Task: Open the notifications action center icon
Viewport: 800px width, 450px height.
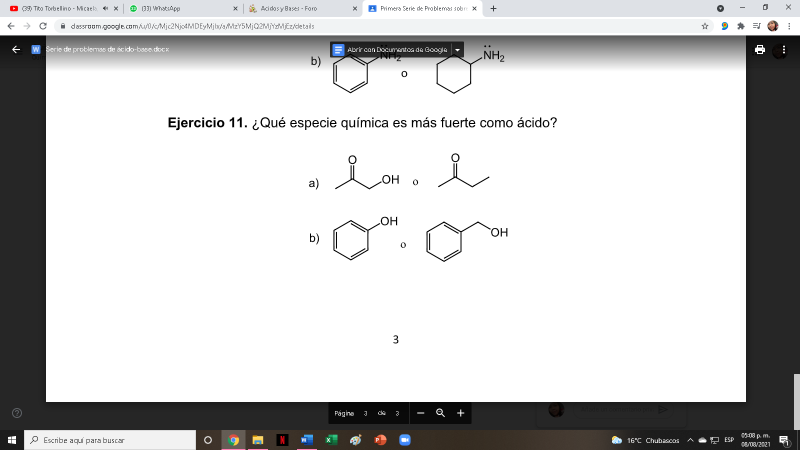Action: pyautogui.click(x=785, y=440)
